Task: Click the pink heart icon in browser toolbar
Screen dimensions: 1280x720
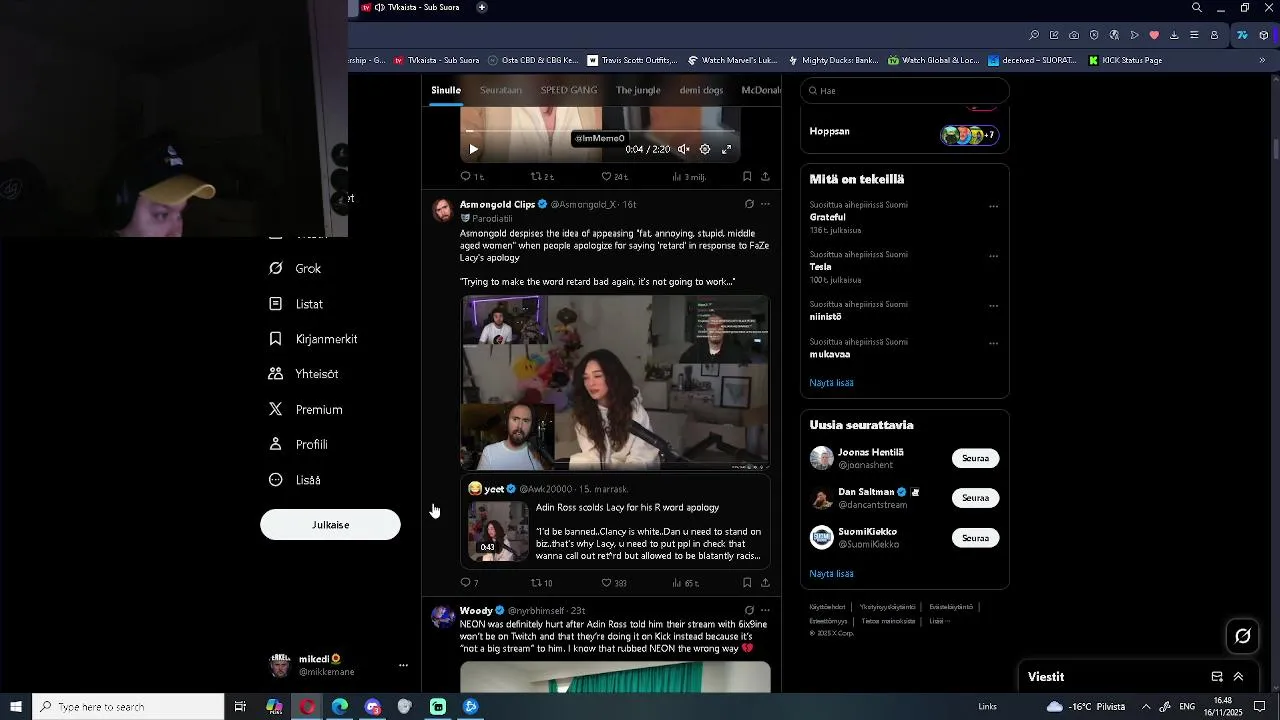Action: click(1154, 35)
